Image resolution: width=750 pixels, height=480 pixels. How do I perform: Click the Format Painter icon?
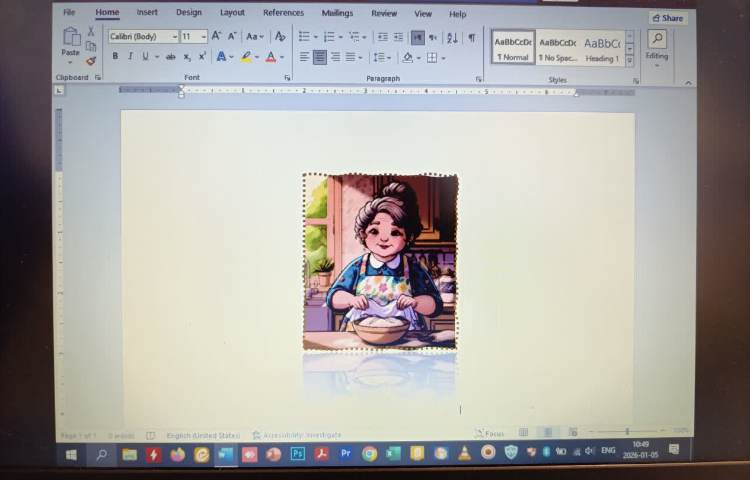91,61
